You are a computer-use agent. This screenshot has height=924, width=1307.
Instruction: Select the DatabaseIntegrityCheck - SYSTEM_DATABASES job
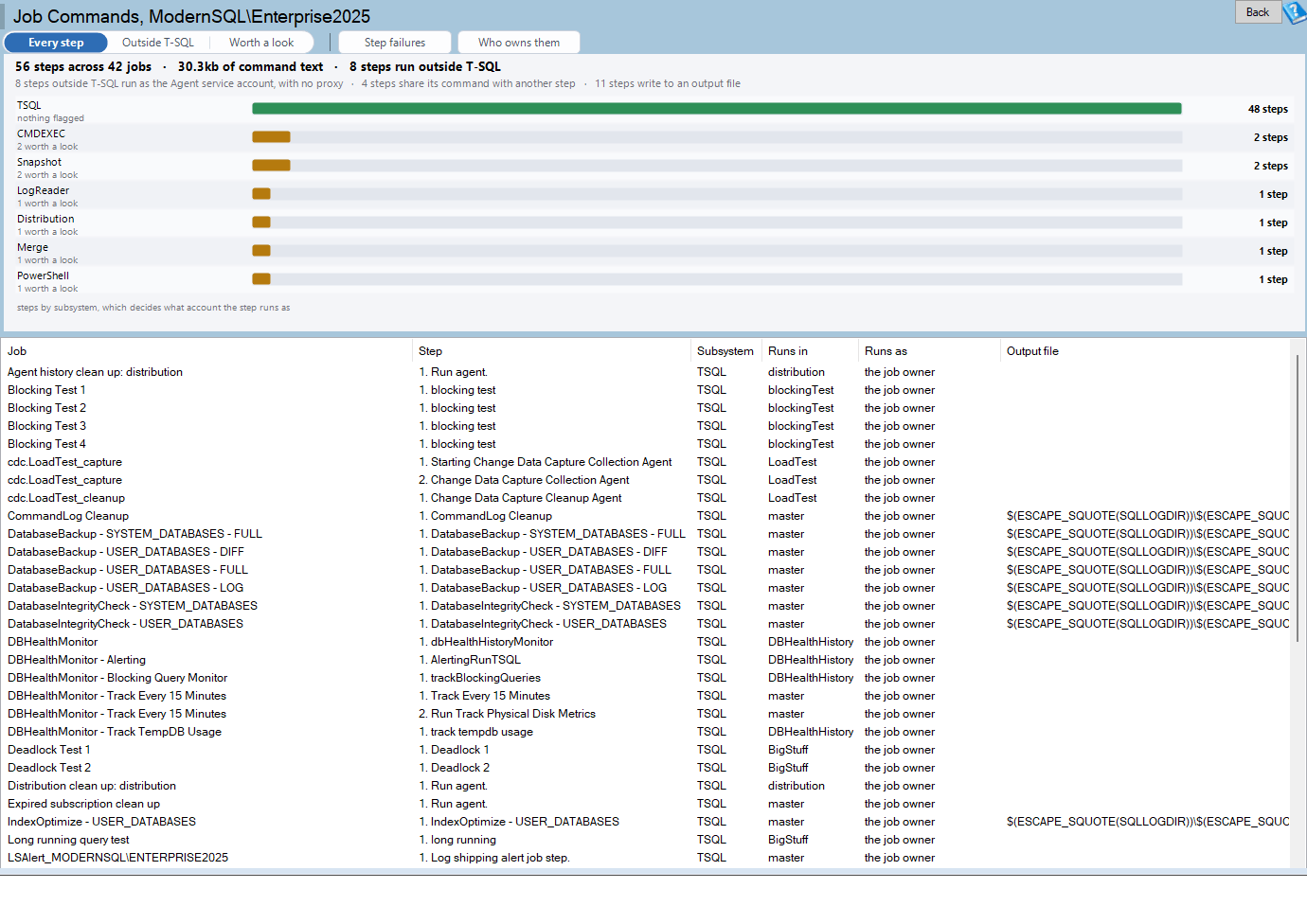pos(133,606)
